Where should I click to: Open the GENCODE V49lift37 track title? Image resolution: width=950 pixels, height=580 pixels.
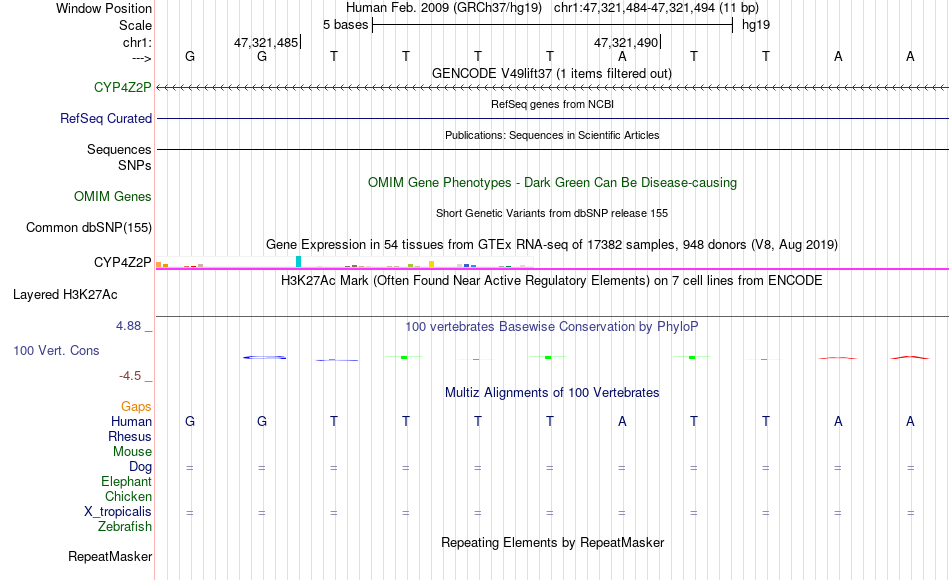(551, 73)
